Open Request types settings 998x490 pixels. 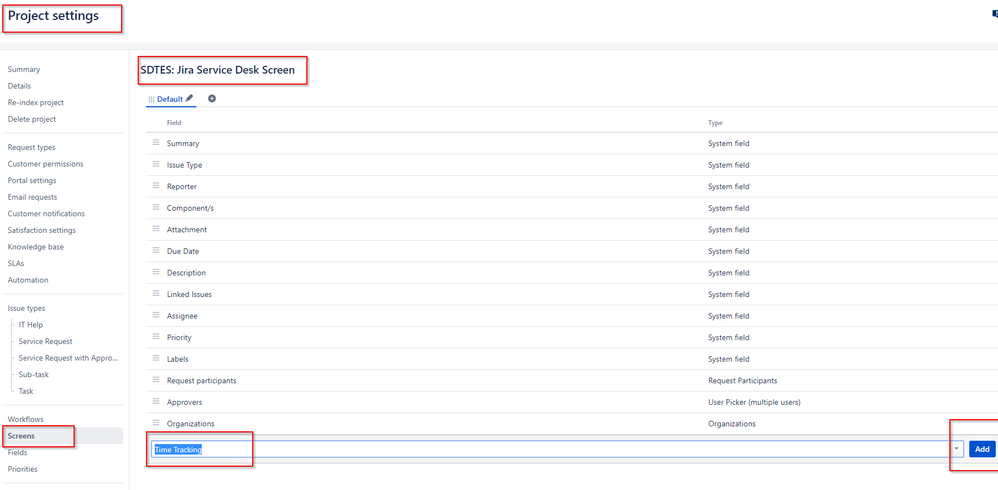point(32,148)
